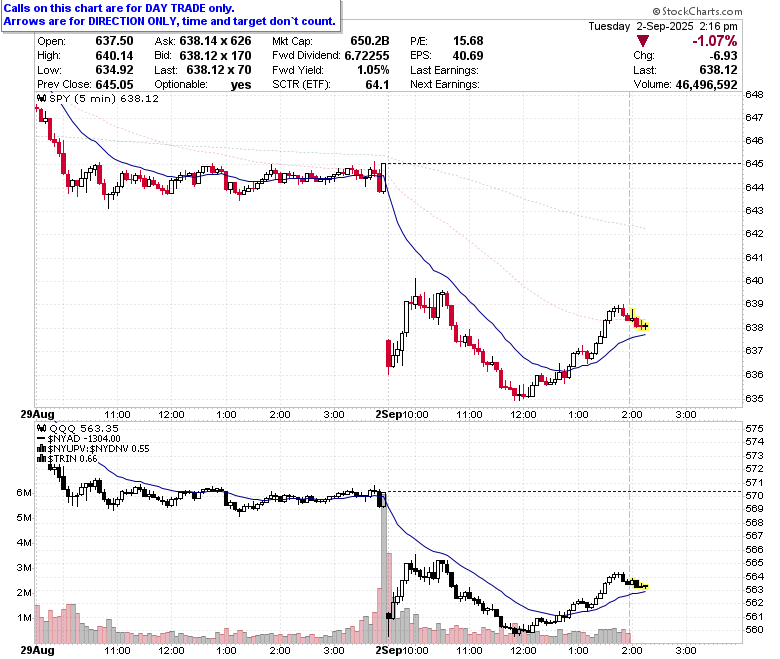Click the $NYAD line legend icon
This screenshot has width=780, height=659.
tap(42, 438)
